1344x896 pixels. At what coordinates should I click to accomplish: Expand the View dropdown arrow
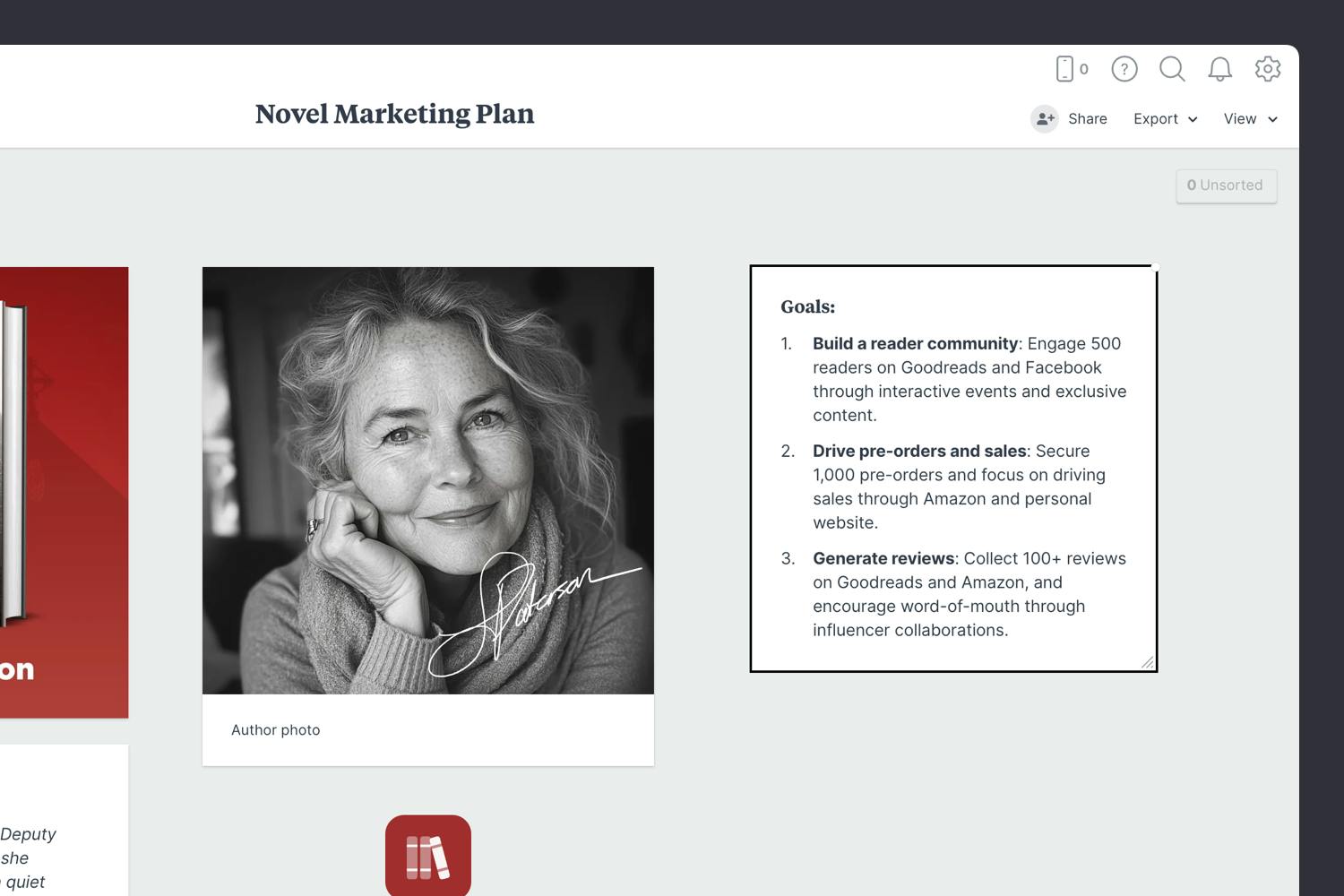1274,119
